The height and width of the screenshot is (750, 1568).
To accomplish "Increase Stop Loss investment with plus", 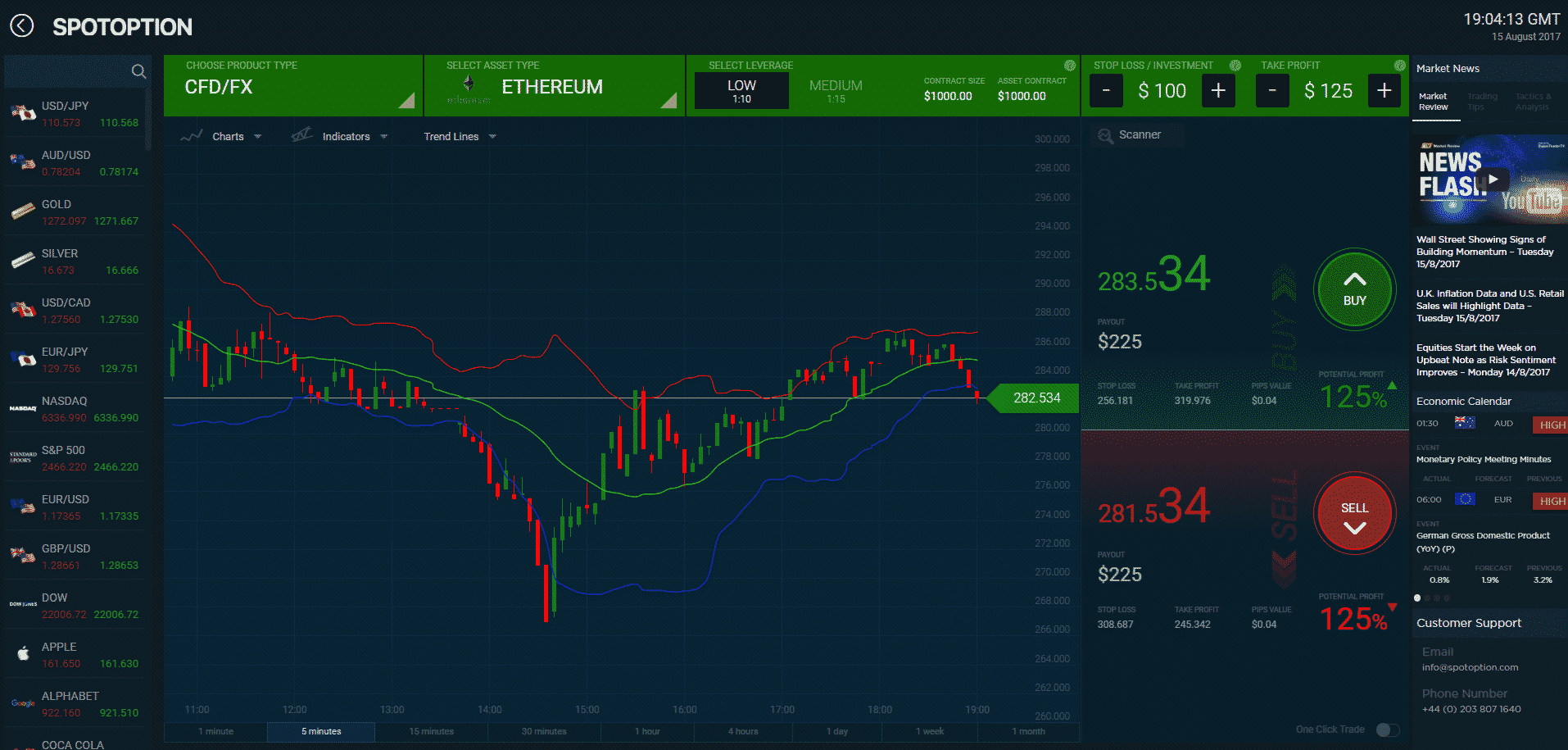I will point(1217,90).
